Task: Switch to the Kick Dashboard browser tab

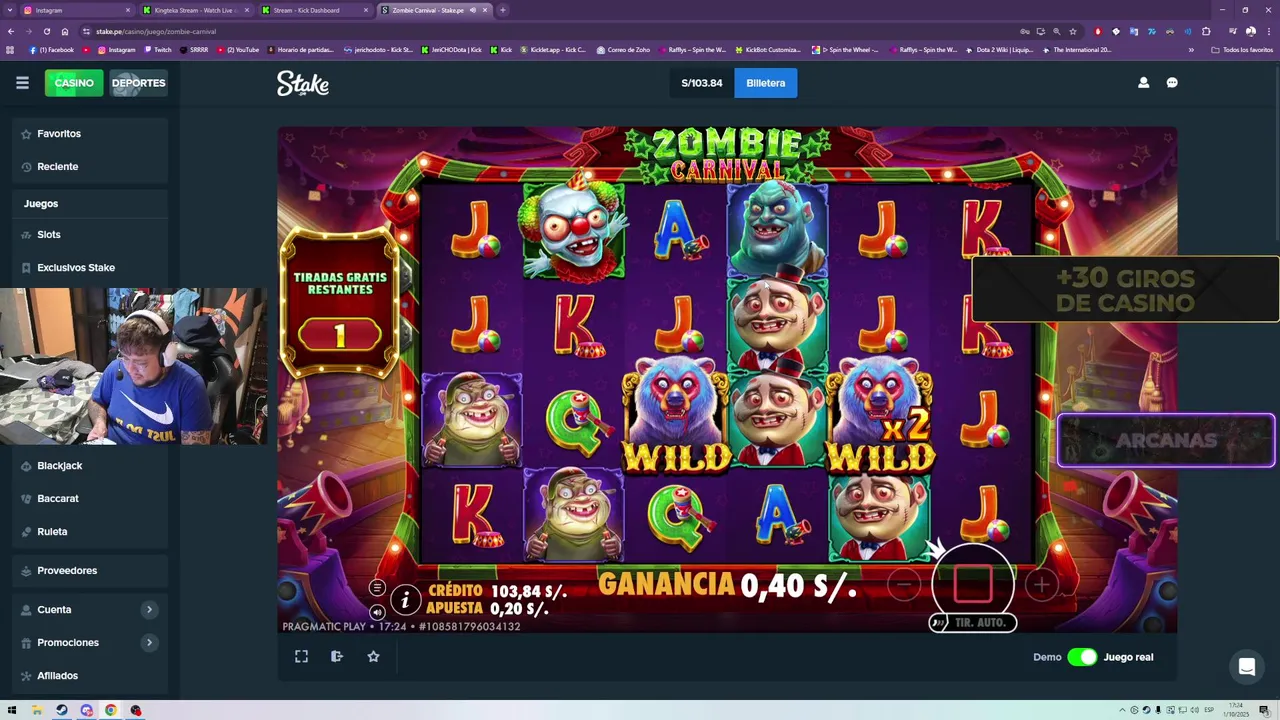Action: point(314,10)
